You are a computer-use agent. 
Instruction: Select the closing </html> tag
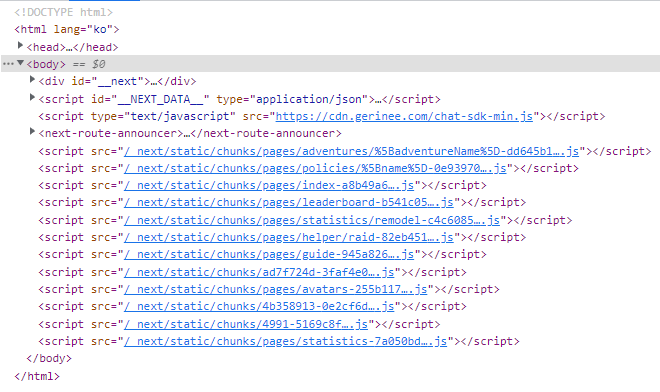pos(37,376)
